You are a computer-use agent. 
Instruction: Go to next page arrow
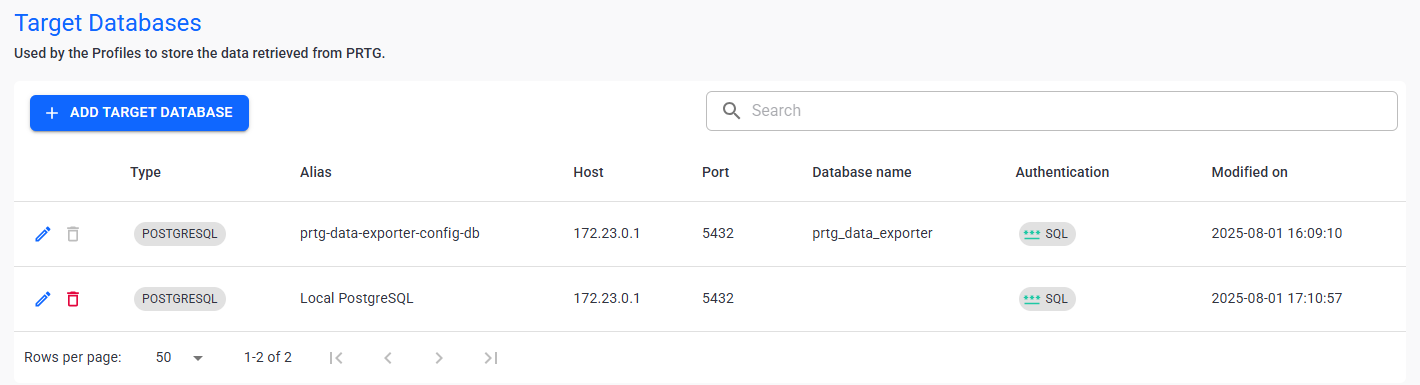pyautogui.click(x=439, y=358)
